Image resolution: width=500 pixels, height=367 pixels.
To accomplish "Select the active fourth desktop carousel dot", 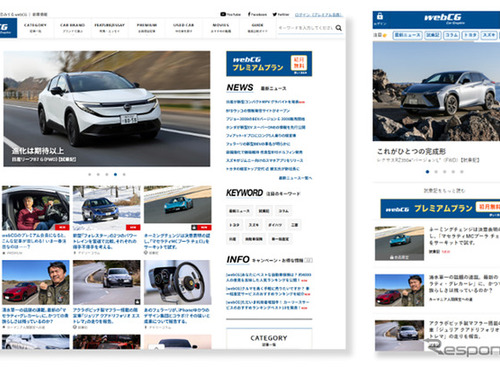I will 115,174.
